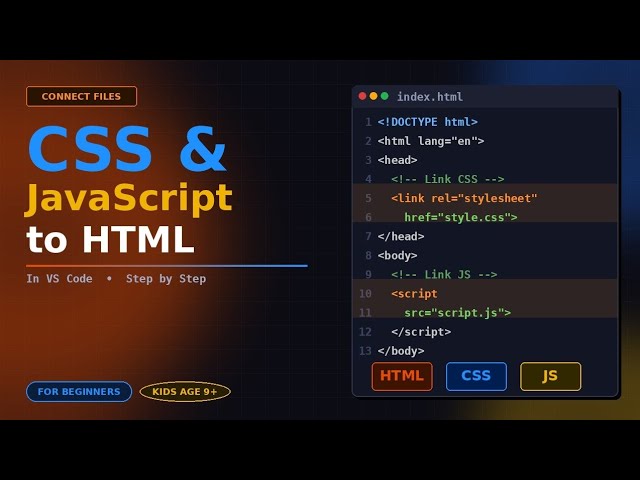The width and height of the screenshot is (640, 480).
Task: Click the 'In VS Code' subtitle text
Action: (x=59, y=279)
